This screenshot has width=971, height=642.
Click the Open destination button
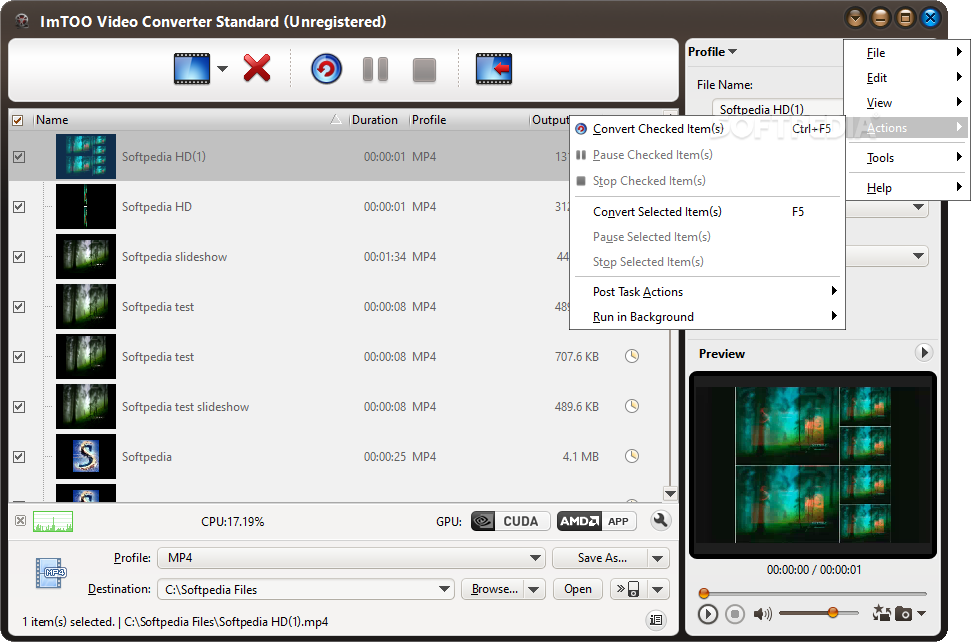[x=577, y=589]
